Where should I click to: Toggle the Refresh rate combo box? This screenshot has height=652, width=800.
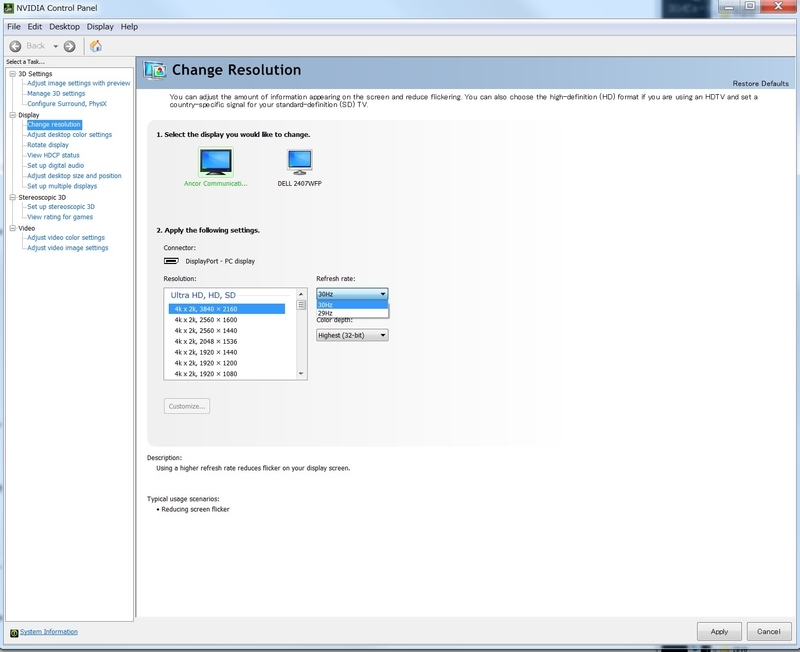point(352,294)
